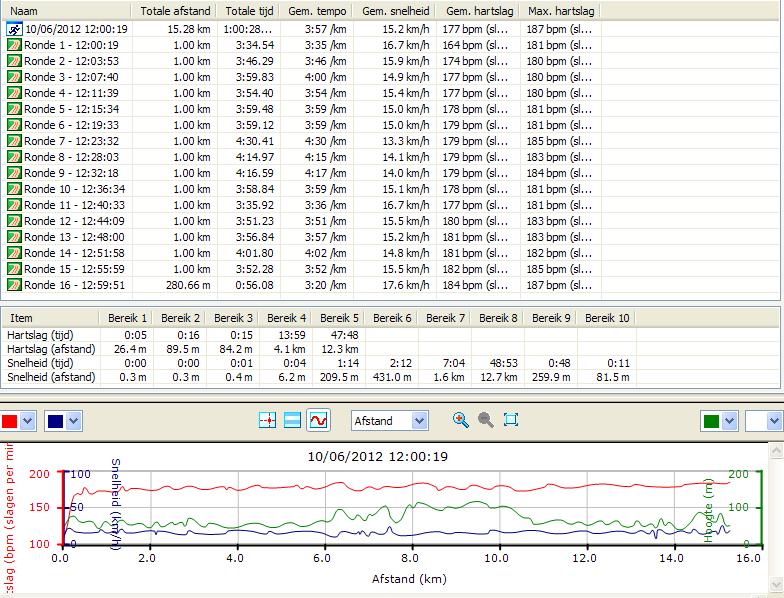Click the dark blue color swatch

pyautogui.click(x=55, y=421)
